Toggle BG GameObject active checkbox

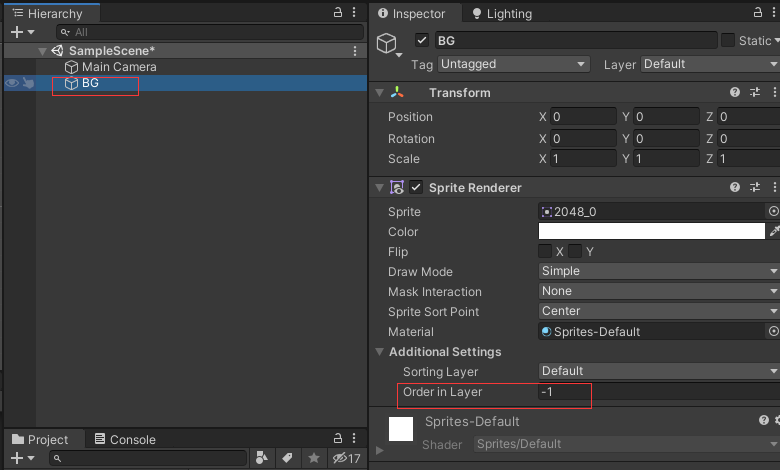pyautogui.click(x=422, y=40)
